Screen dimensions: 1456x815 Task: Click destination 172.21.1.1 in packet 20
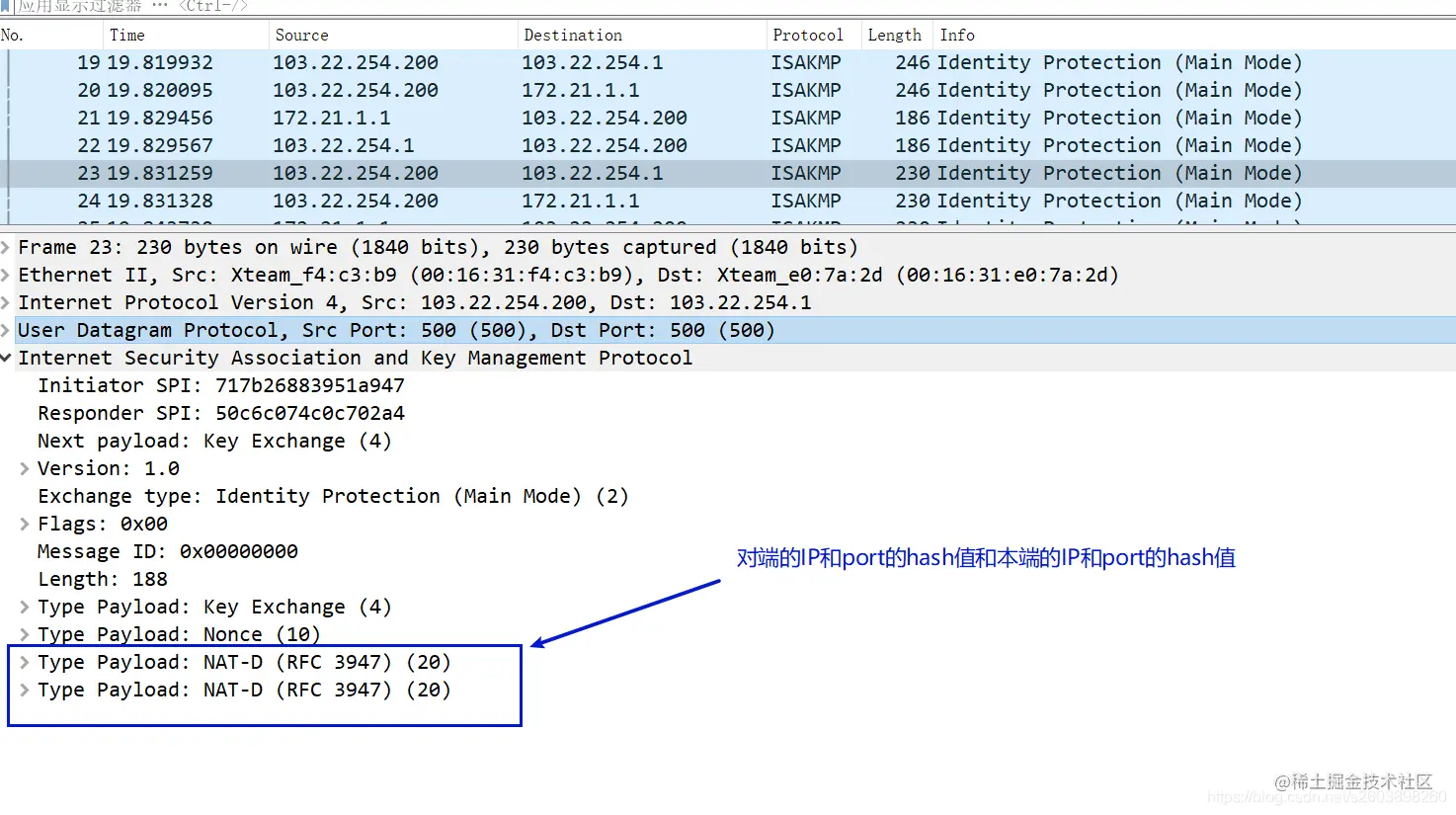pos(580,90)
